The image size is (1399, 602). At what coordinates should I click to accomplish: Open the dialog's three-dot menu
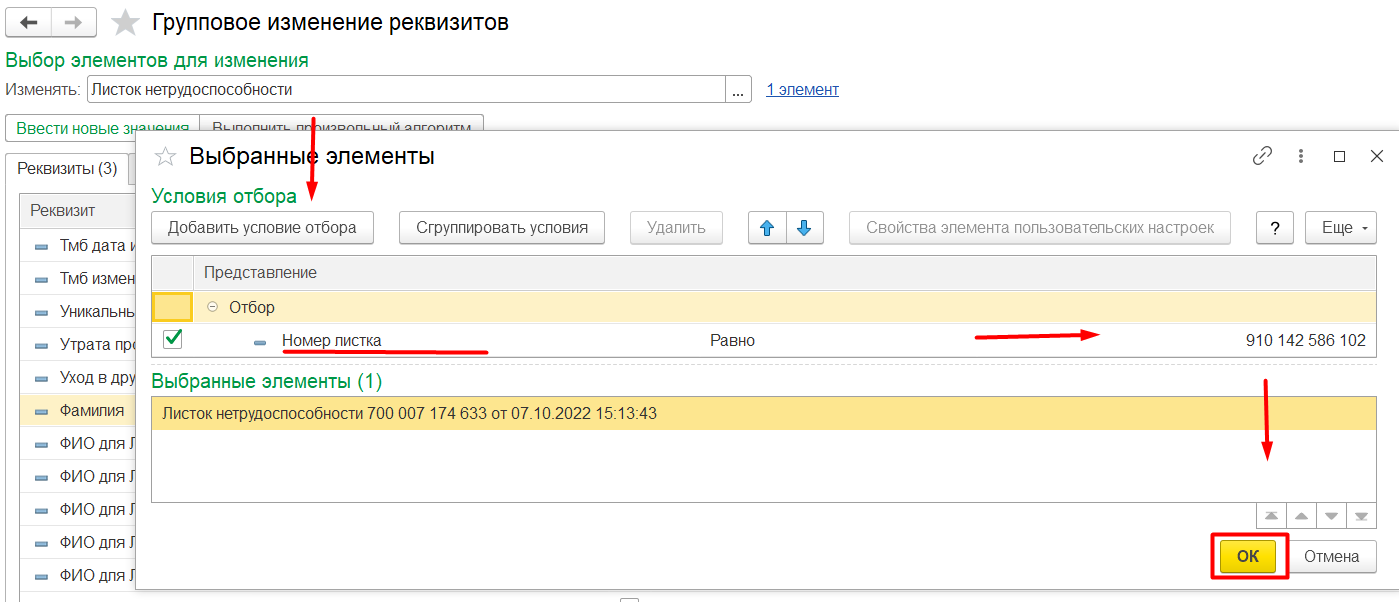pyautogui.click(x=1301, y=156)
